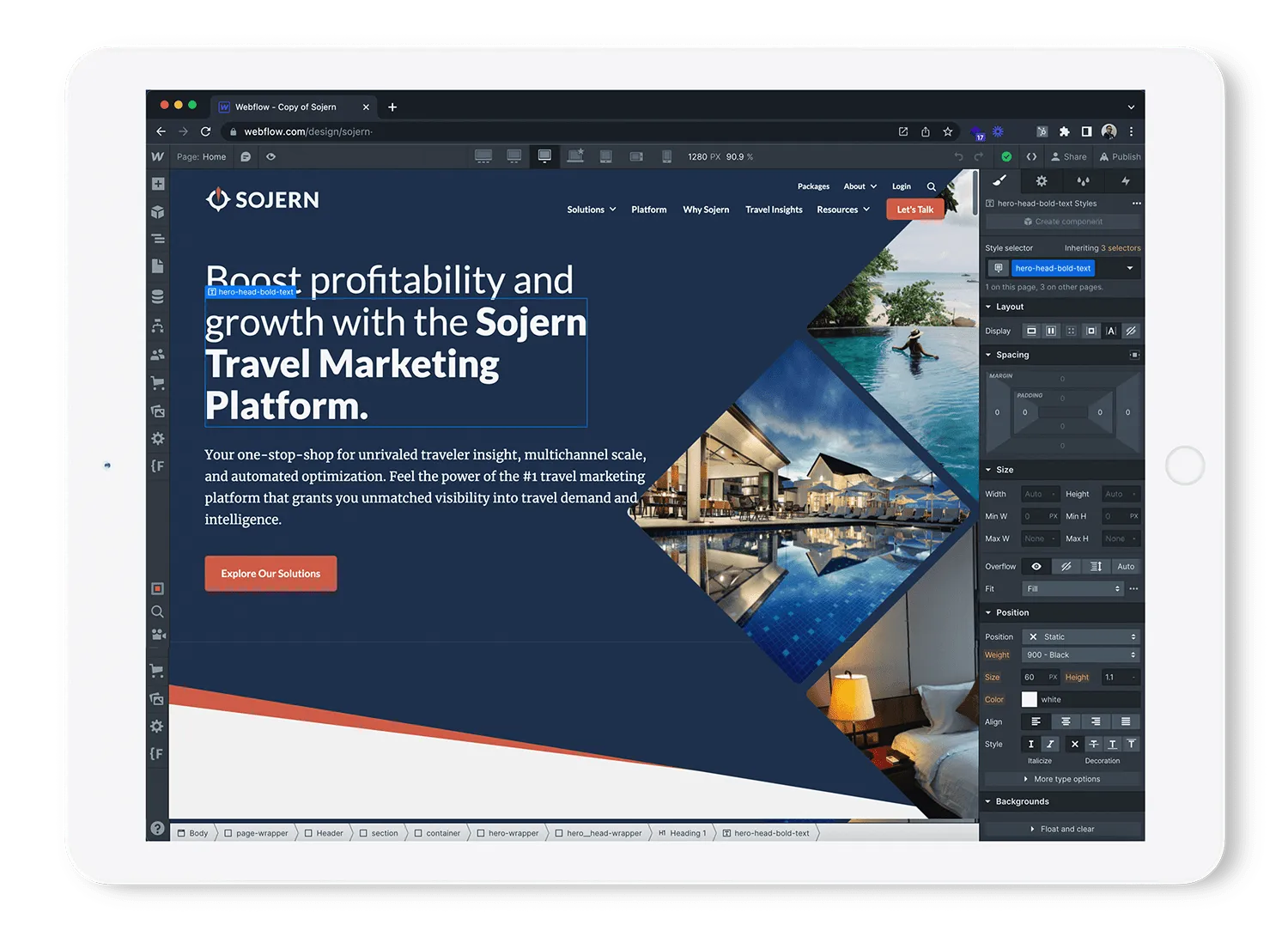The width and height of the screenshot is (1288, 931).
Task: Reload the browser page
Action: click(x=205, y=131)
